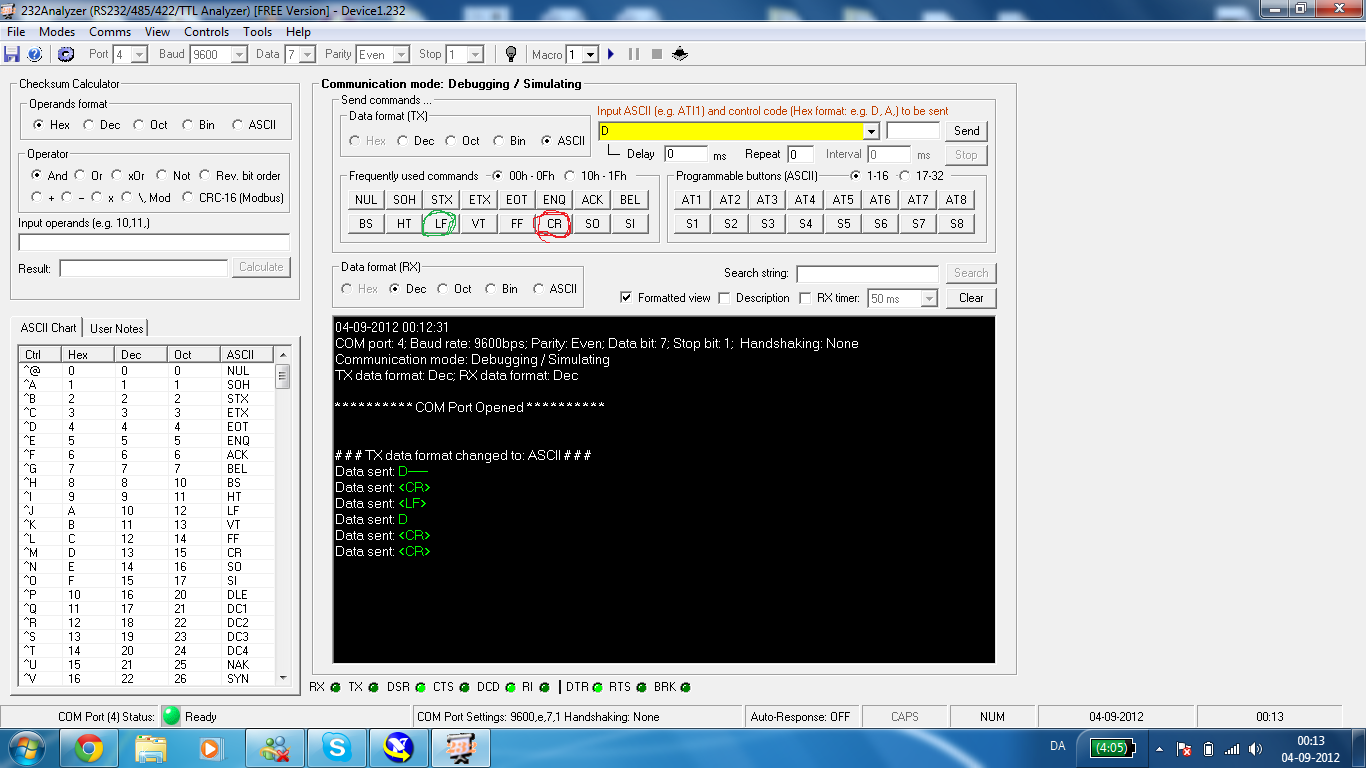Viewport: 1366px width, 768px height.
Task: Open the Tools menu
Action: (x=257, y=32)
